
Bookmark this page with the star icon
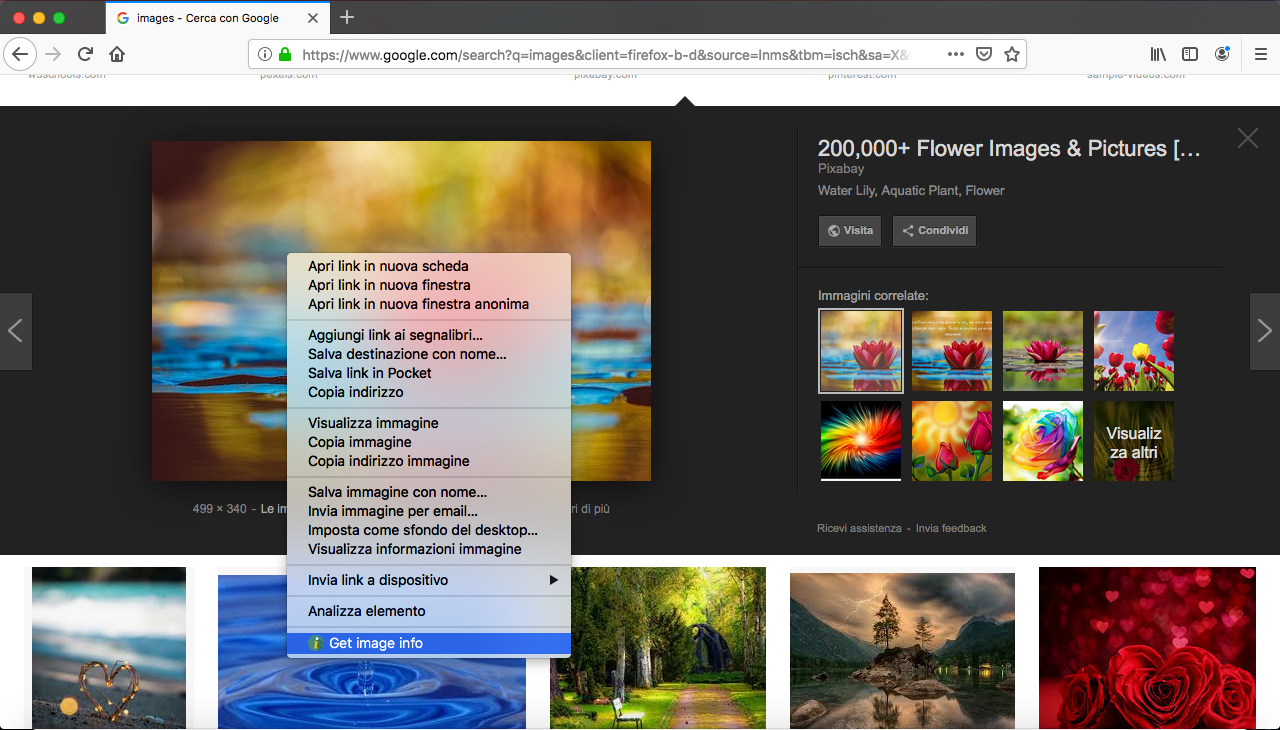[x=1012, y=55]
